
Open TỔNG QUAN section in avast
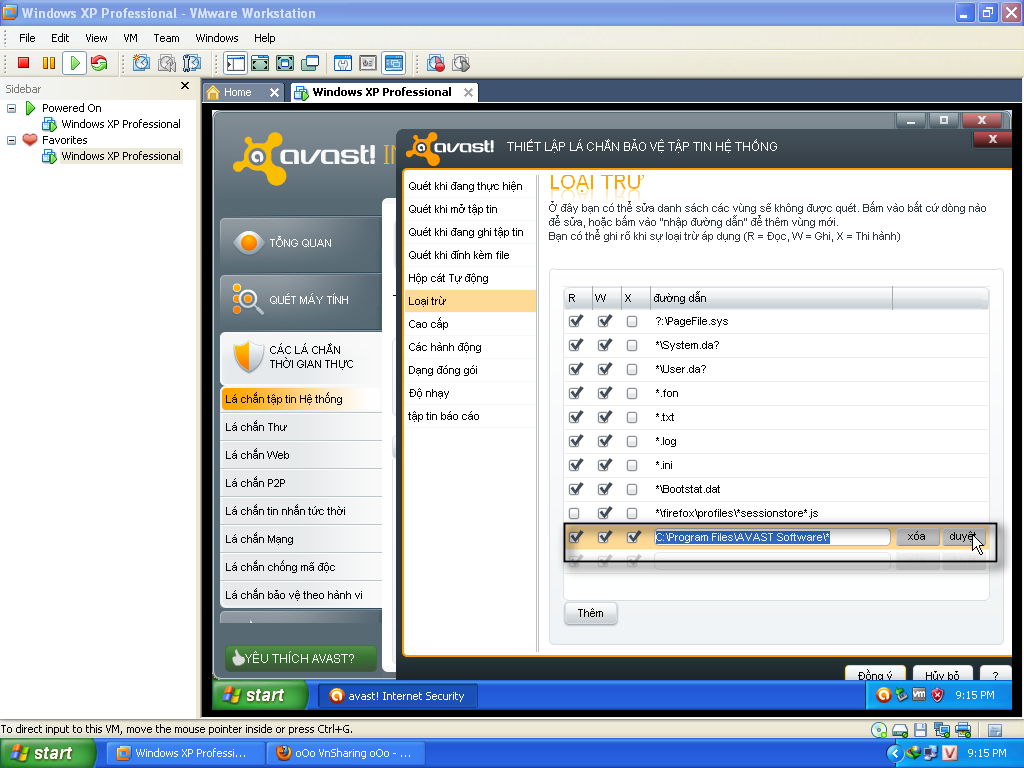tap(301, 243)
